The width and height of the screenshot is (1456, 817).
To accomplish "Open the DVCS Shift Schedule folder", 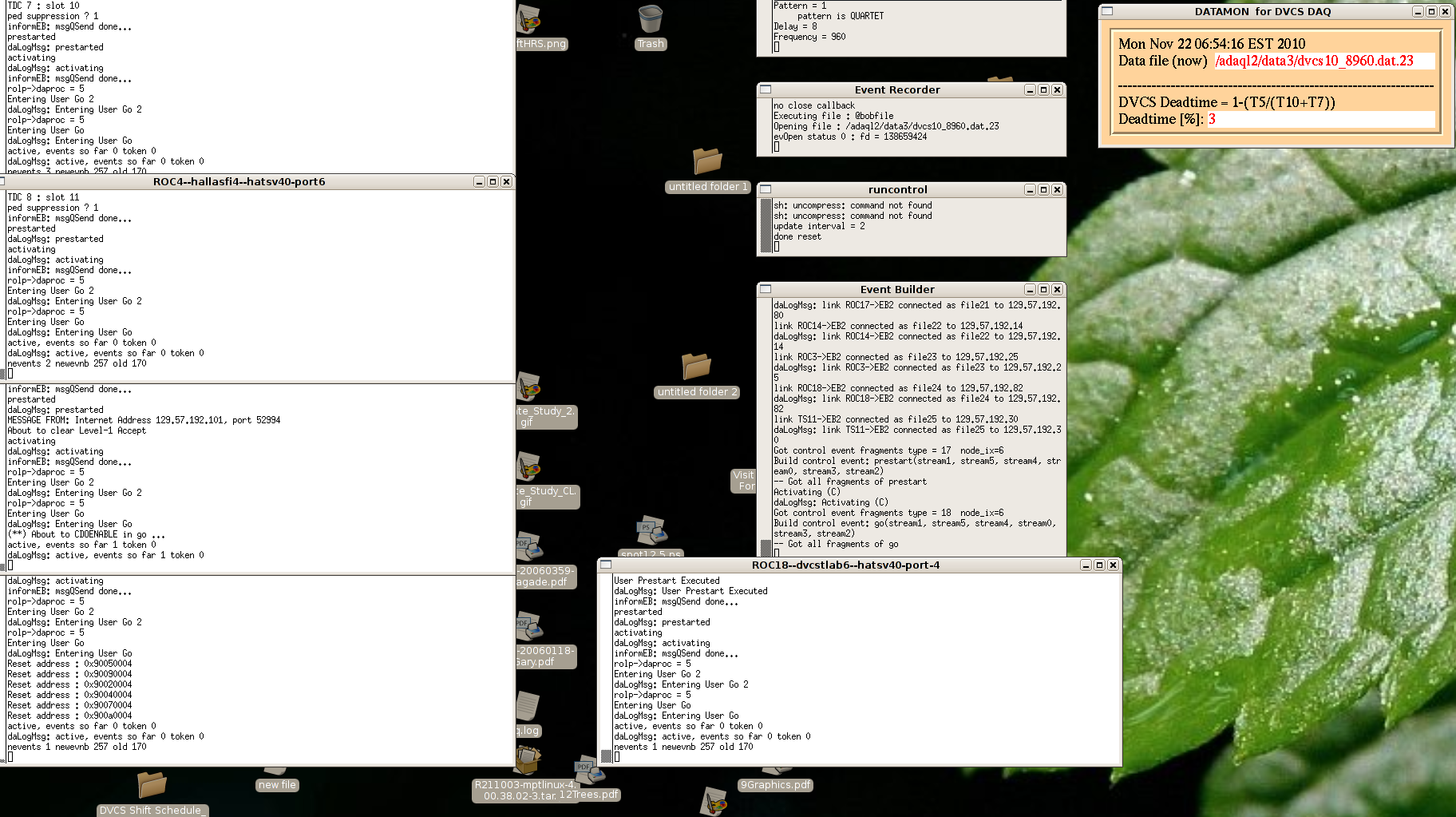I will 152,784.
